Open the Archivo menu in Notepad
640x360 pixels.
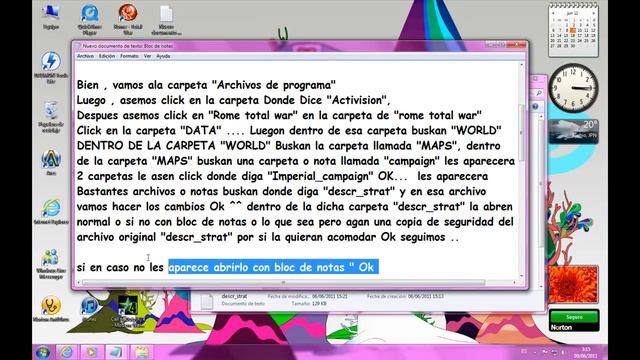pyautogui.click(x=85, y=56)
